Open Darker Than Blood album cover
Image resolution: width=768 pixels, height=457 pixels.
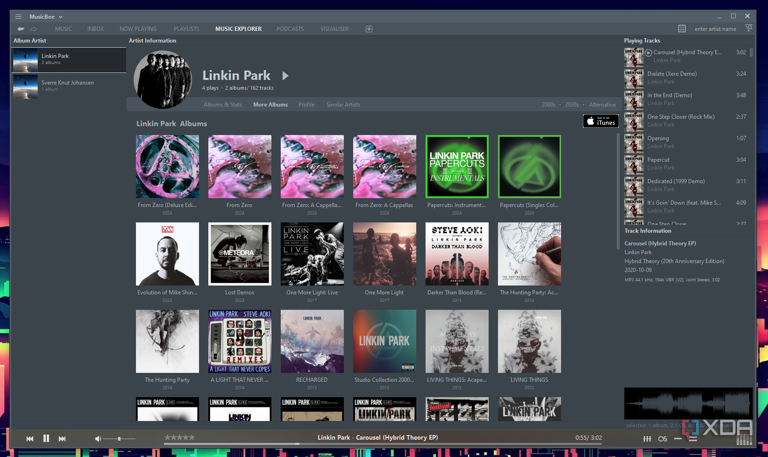(457, 254)
